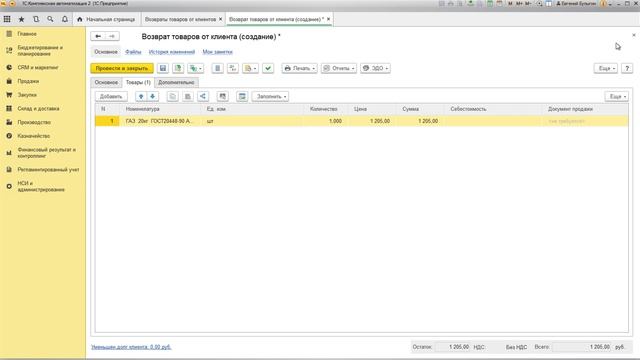Viewport: 640px width, 360px height.
Task: Open the goods table Еще menu
Action: point(616,96)
